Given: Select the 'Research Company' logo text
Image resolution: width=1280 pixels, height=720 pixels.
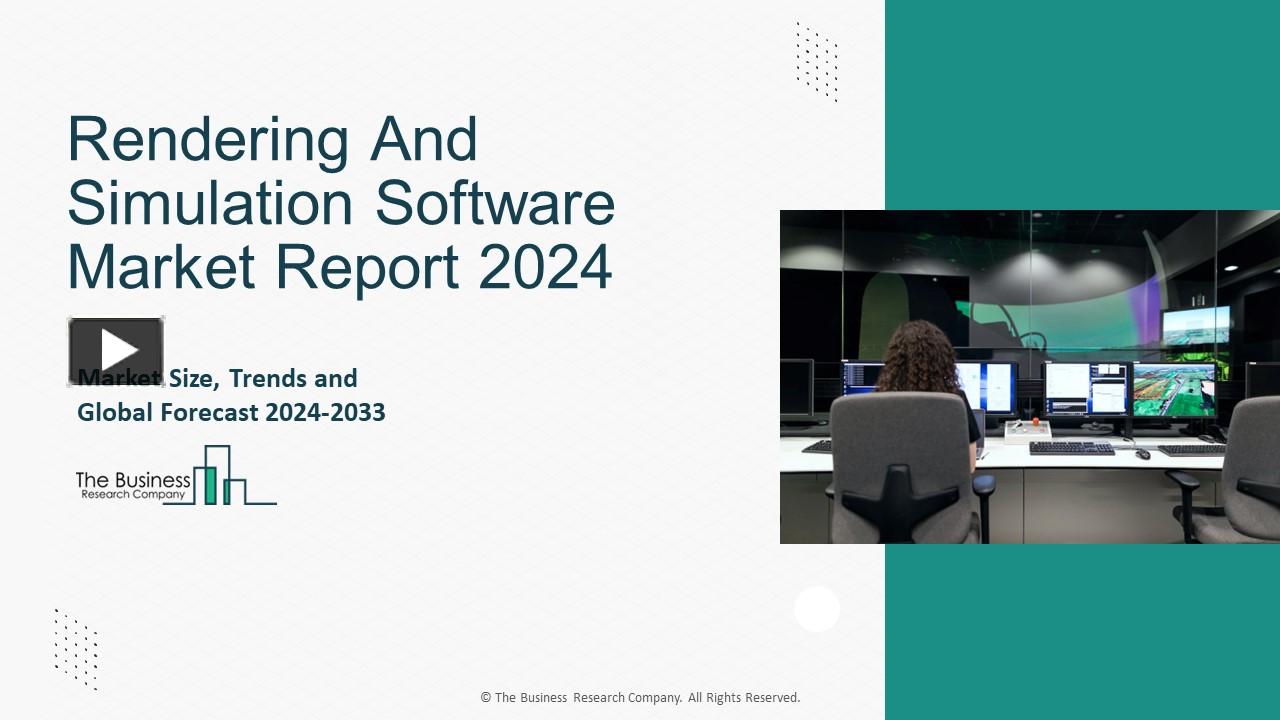Looking at the screenshot, I should pyautogui.click(x=133, y=494).
